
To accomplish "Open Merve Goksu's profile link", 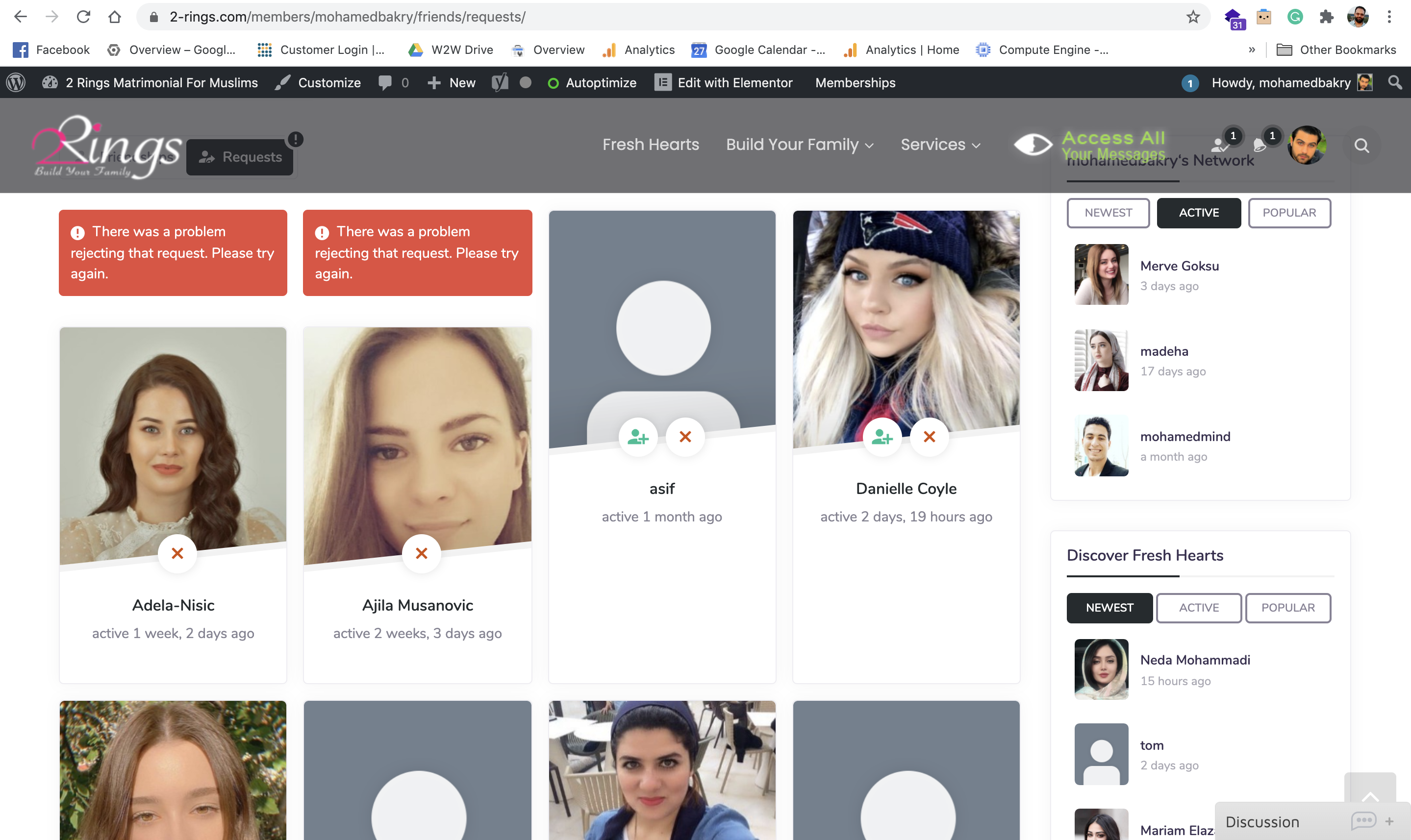I will pyautogui.click(x=1180, y=266).
